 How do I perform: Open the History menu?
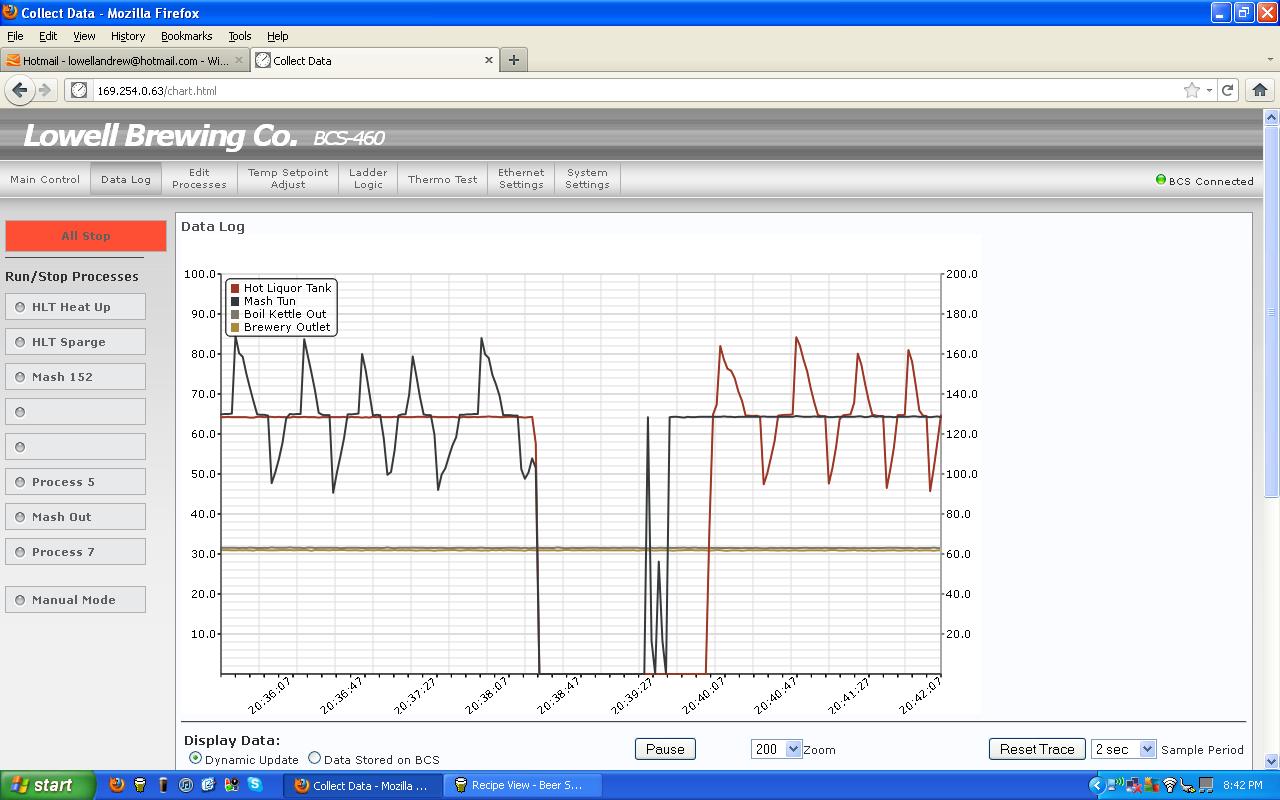click(x=128, y=36)
